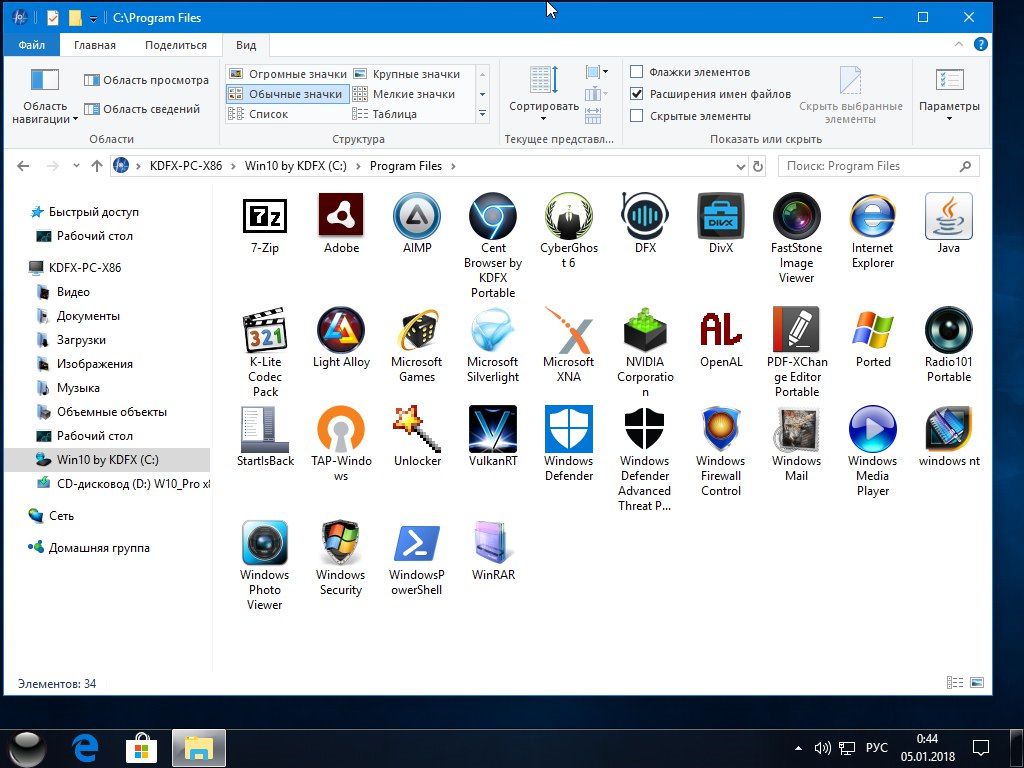
Task: Choose the Крупные значки layout
Action: [x=416, y=74]
